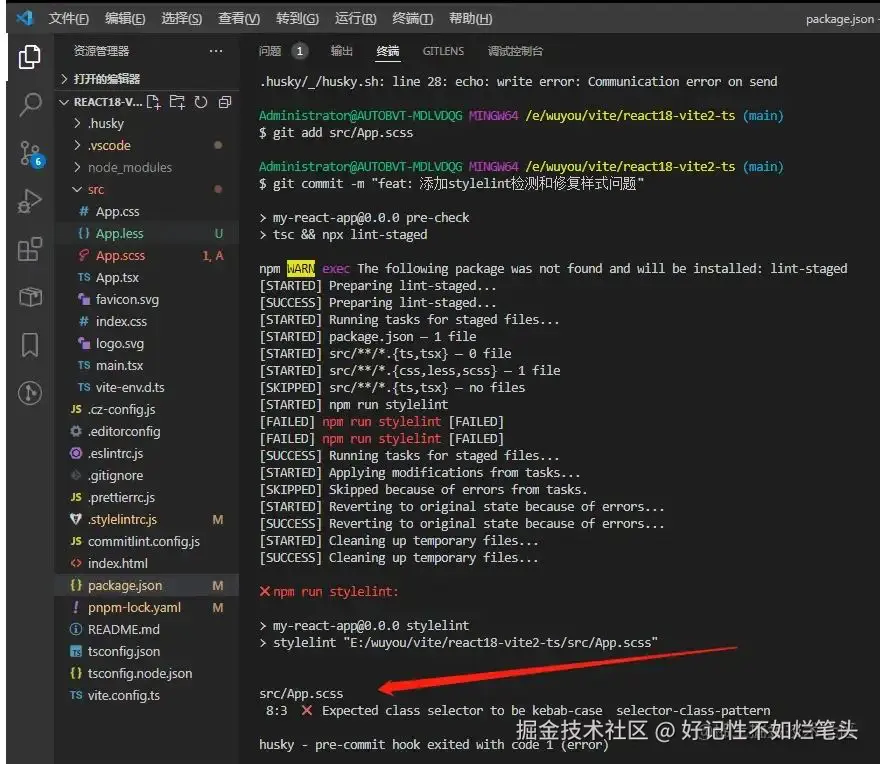Open Source Control view with 6 badge
Screen dimensions: 880x764
coord(30,153)
